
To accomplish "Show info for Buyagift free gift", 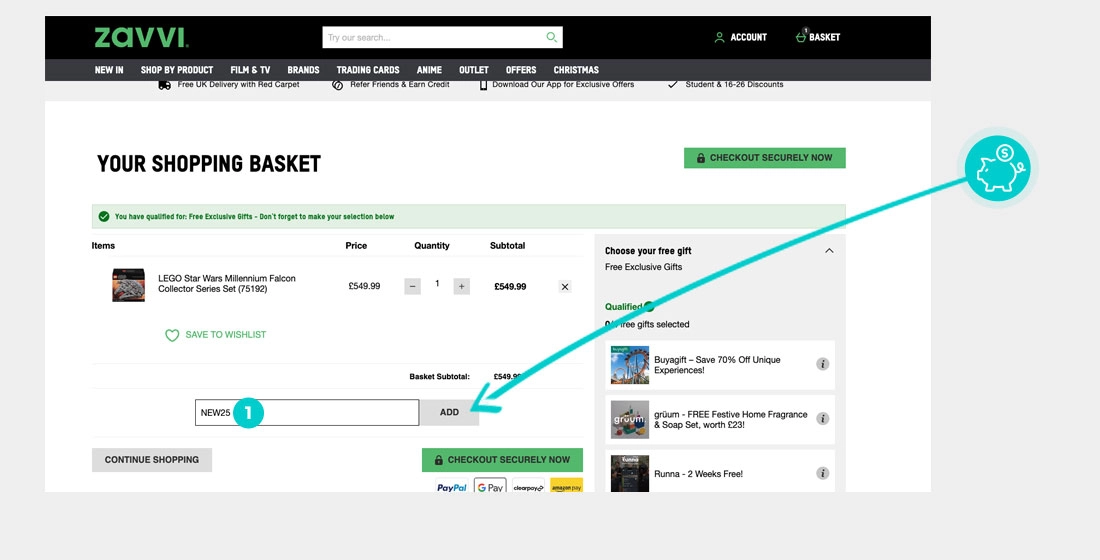I will pyautogui.click(x=823, y=364).
